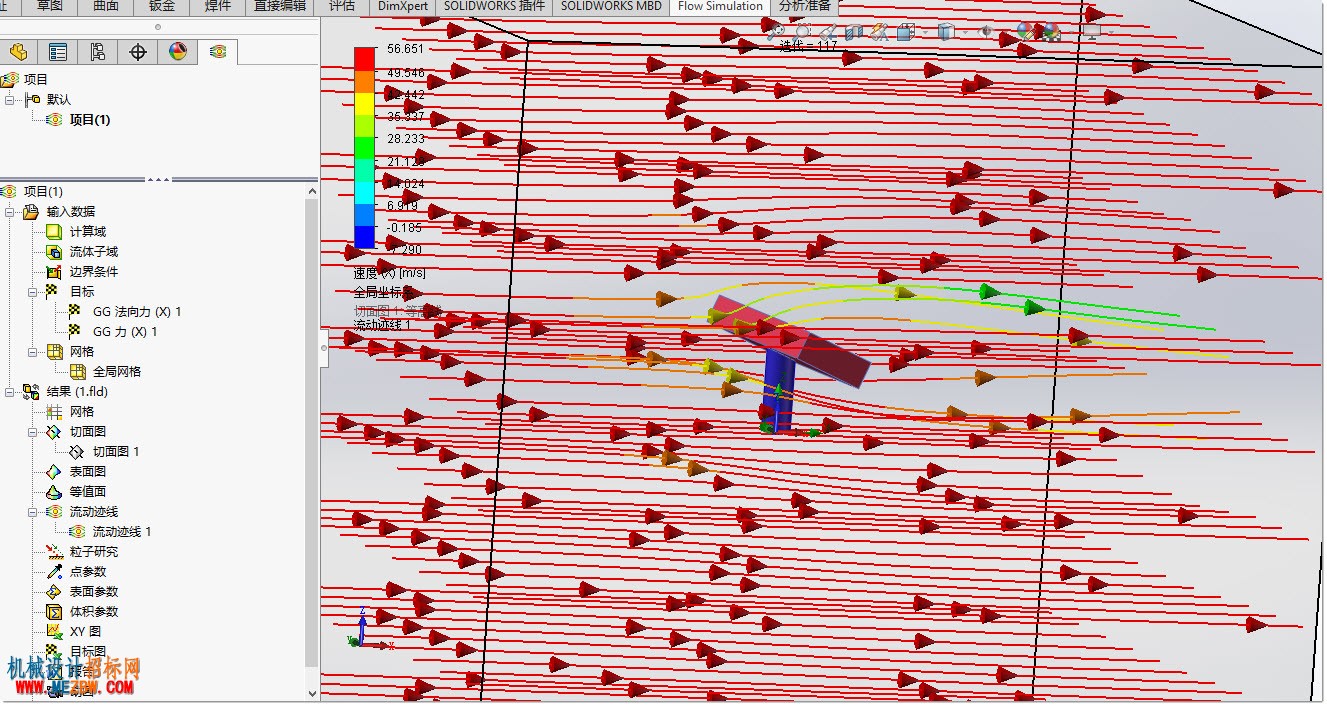Select the Flow Simulation analysis panel tab
The width and height of the screenshot is (1327, 706).
tap(218, 52)
